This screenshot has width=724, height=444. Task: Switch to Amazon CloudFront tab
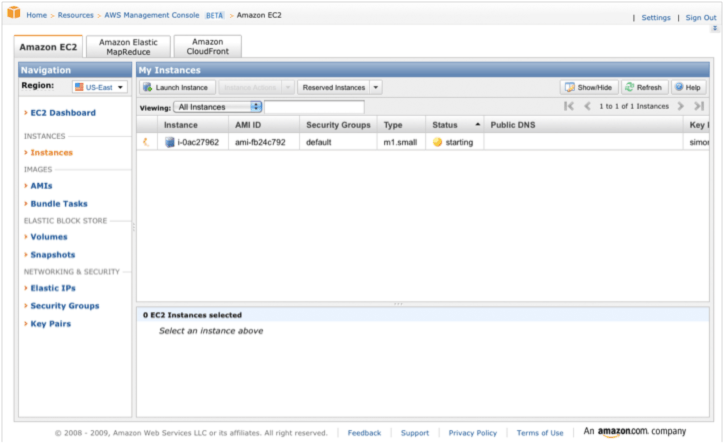click(207, 47)
